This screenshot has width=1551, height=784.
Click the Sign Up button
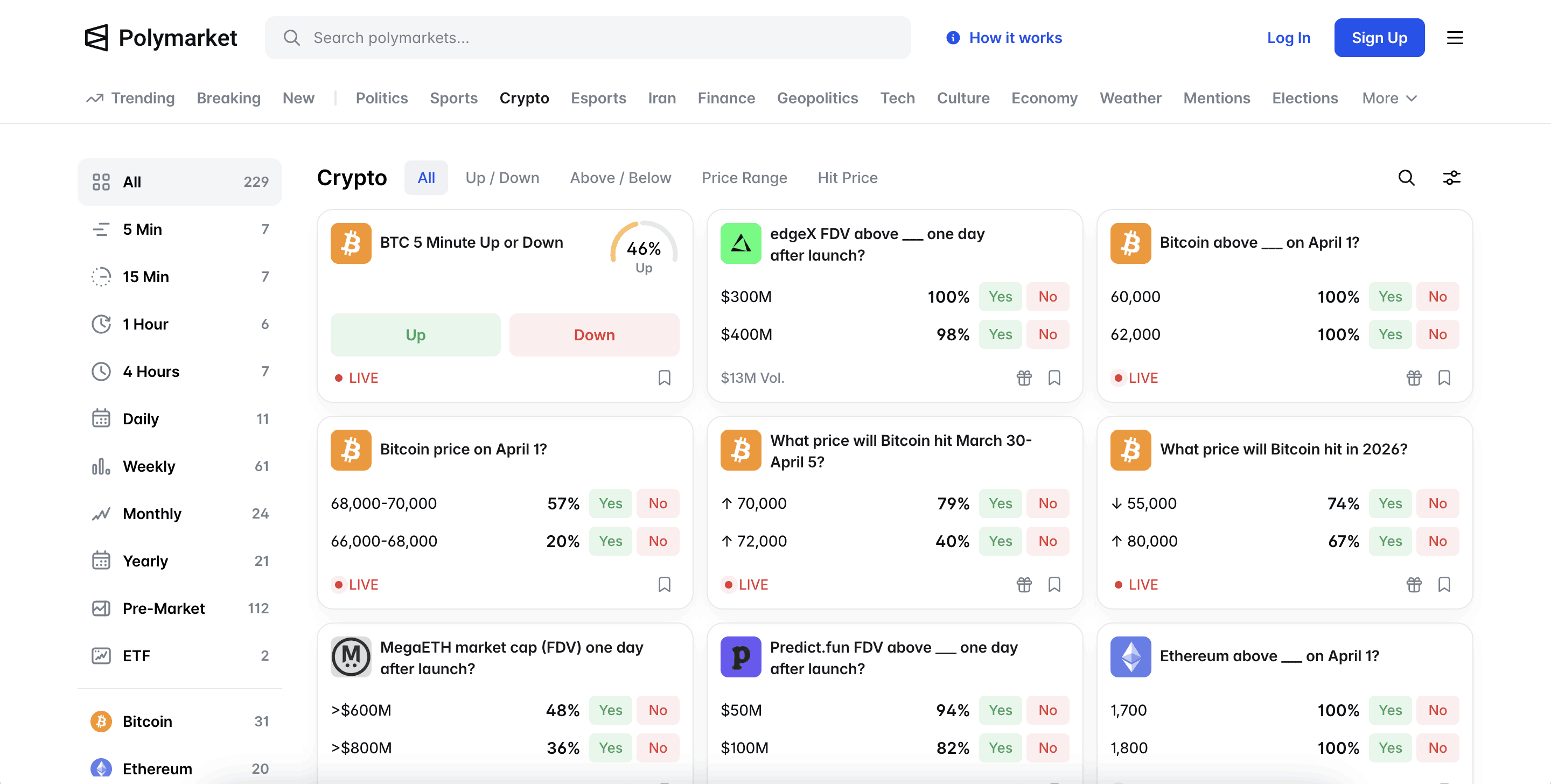1379,37
